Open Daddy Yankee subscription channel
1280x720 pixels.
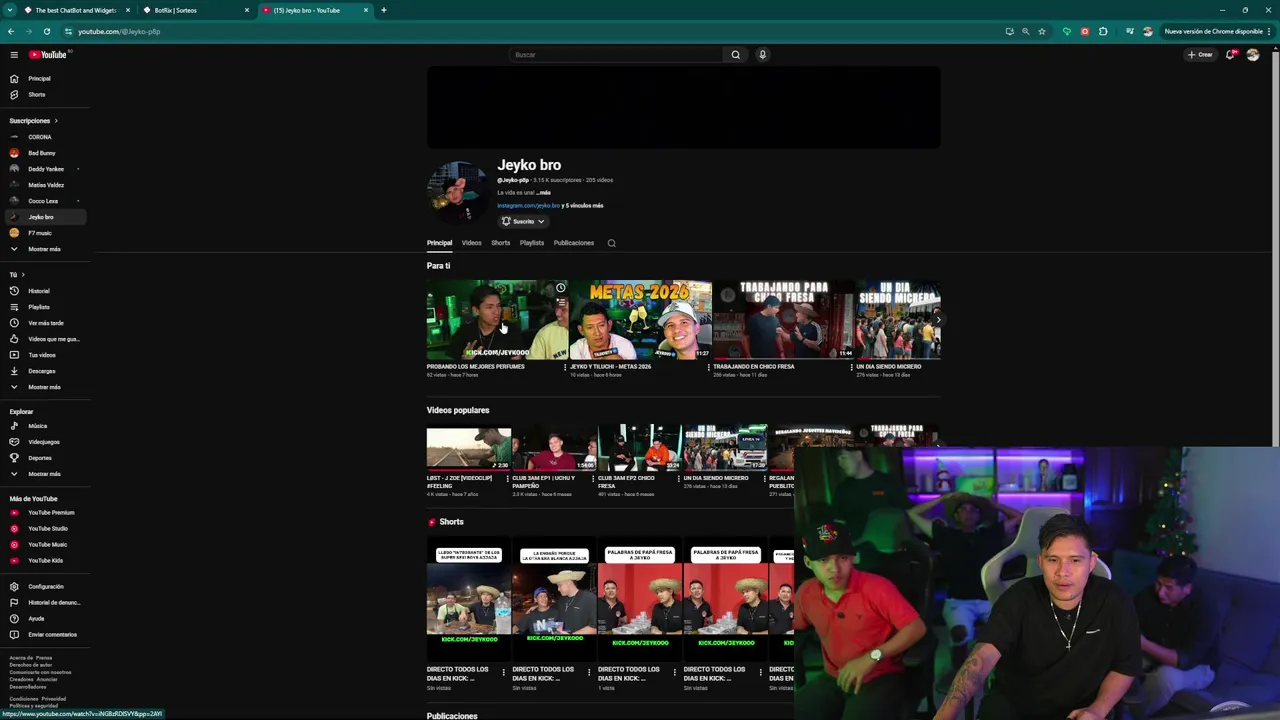(45, 169)
